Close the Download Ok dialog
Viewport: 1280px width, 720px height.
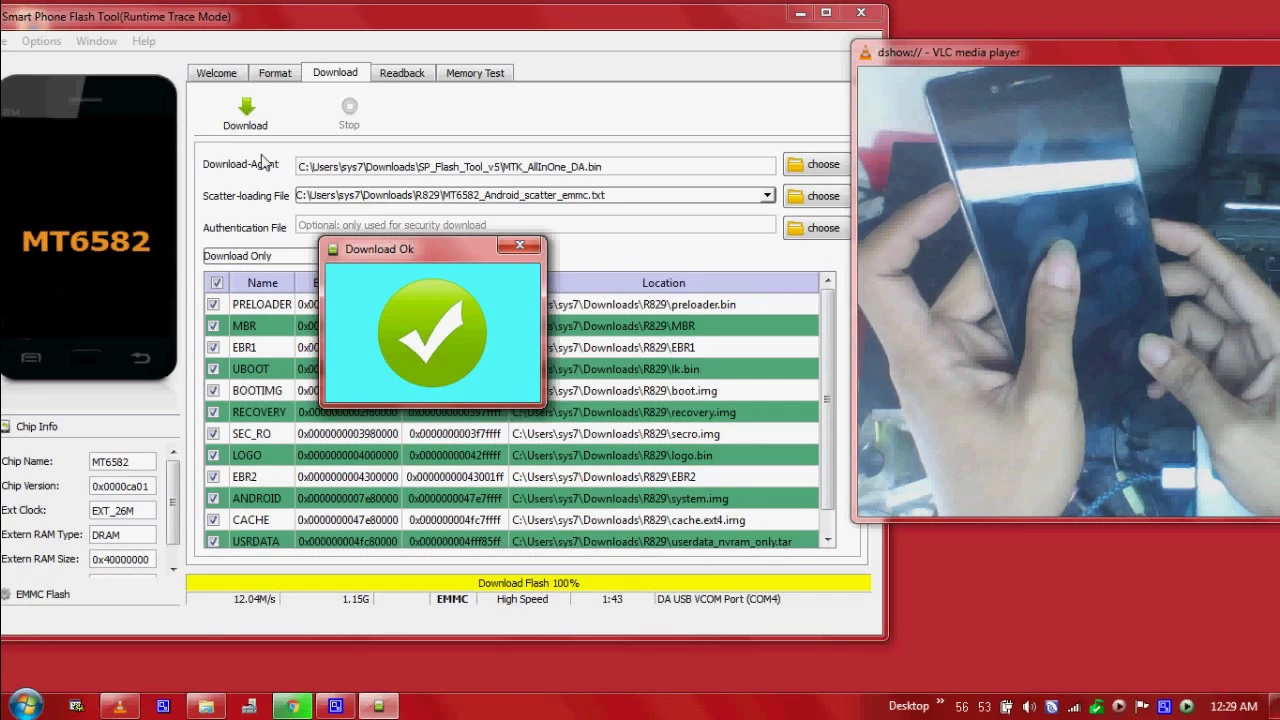coord(520,246)
